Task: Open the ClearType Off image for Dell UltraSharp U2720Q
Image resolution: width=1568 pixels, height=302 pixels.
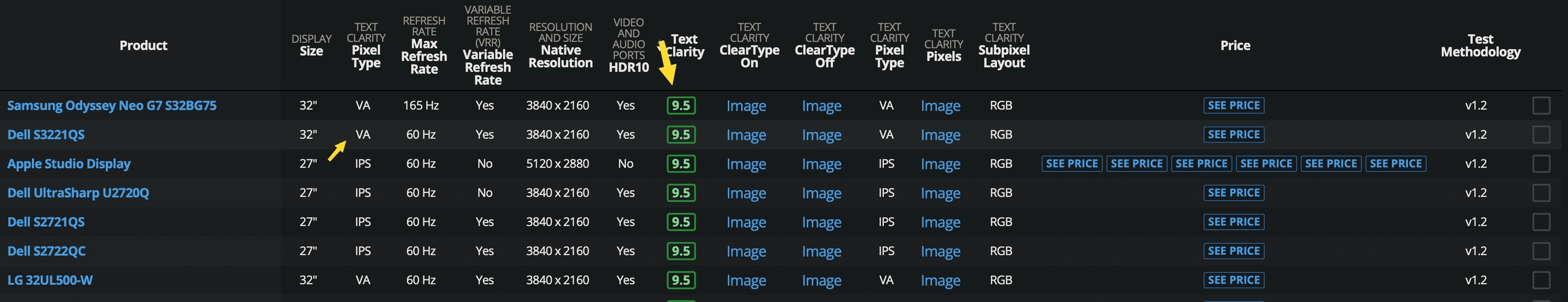Action: [x=821, y=193]
